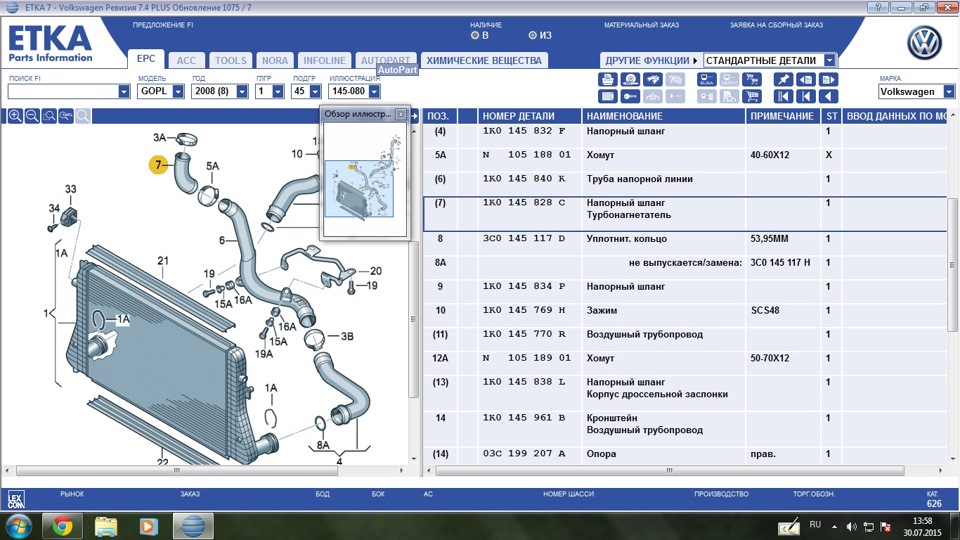The height and width of the screenshot is (540, 960).
Task: Open the ELSA workstation icon
Action: coord(707,80)
